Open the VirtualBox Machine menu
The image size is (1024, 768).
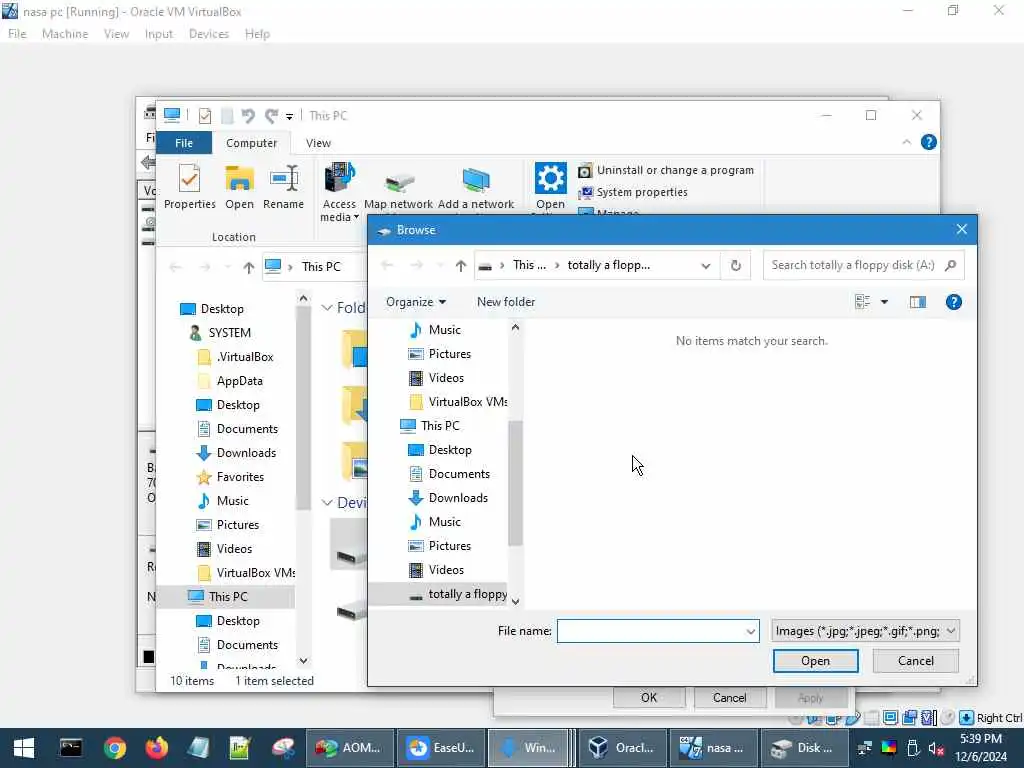click(65, 34)
